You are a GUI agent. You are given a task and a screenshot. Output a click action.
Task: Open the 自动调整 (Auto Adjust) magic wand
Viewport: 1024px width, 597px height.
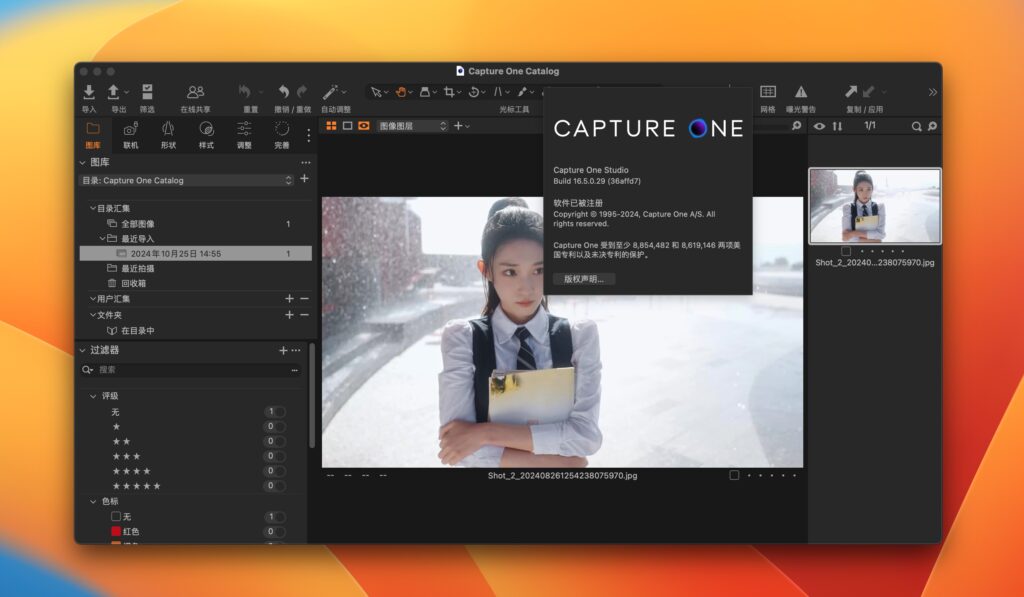pos(329,92)
